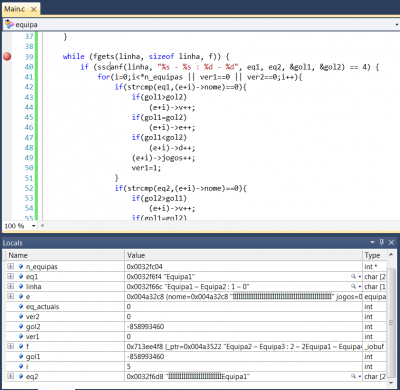Select the gol1 variable name

[33, 357]
